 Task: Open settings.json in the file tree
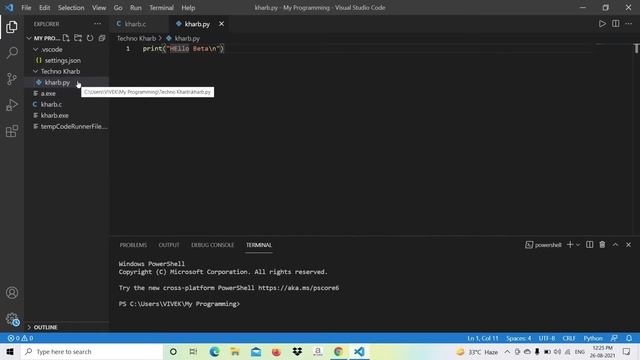(x=62, y=60)
